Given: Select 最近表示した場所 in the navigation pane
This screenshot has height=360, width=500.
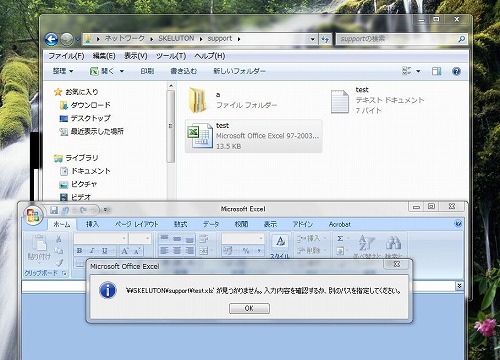Looking at the screenshot, I should [x=92, y=131].
